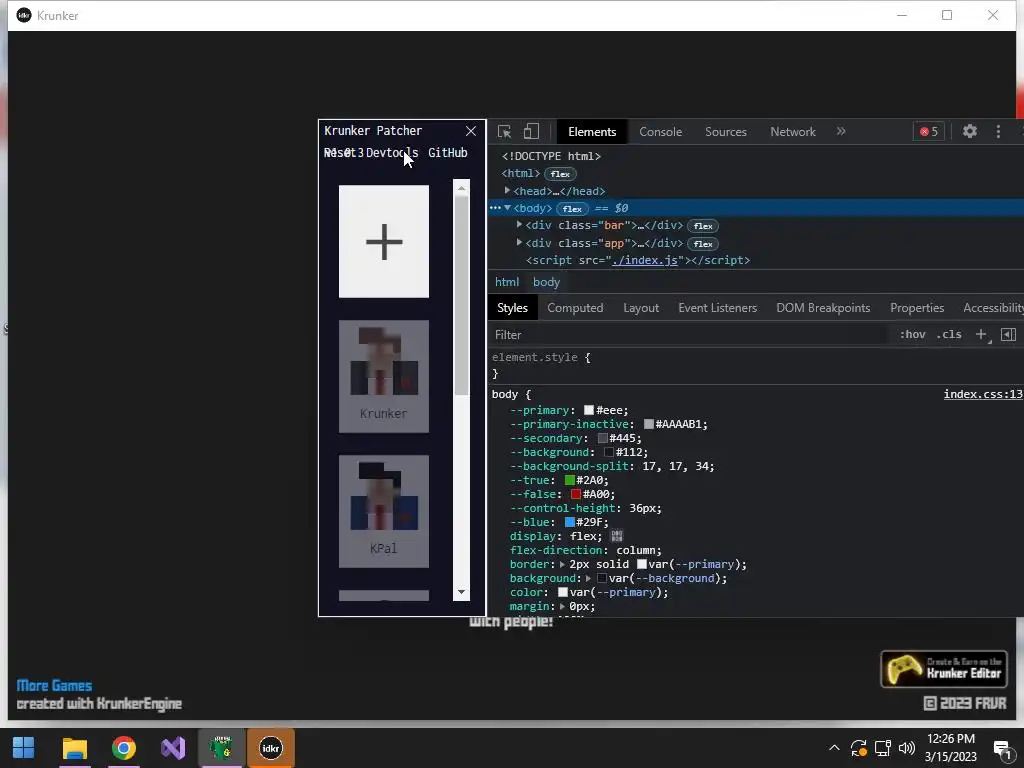Click the --false #A00 red swatch
Viewport: 1024px width, 768px height.
pyautogui.click(x=575, y=494)
